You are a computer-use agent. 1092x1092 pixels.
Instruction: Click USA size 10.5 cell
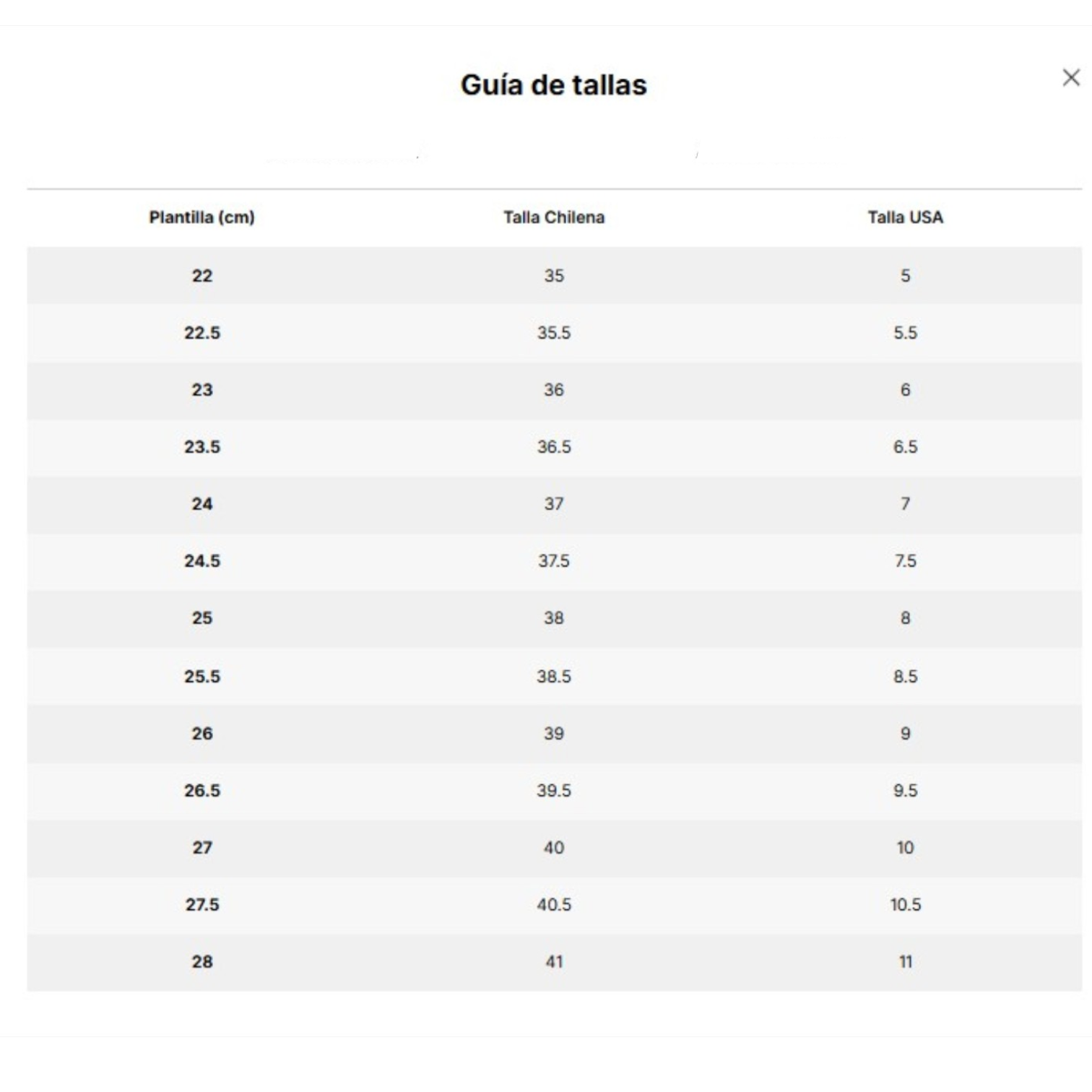[905, 905]
